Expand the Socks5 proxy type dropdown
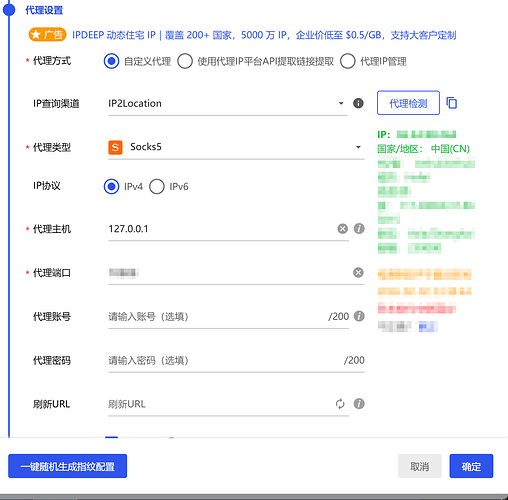Image resolution: width=508 pixels, height=500 pixels. pos(236,147)
